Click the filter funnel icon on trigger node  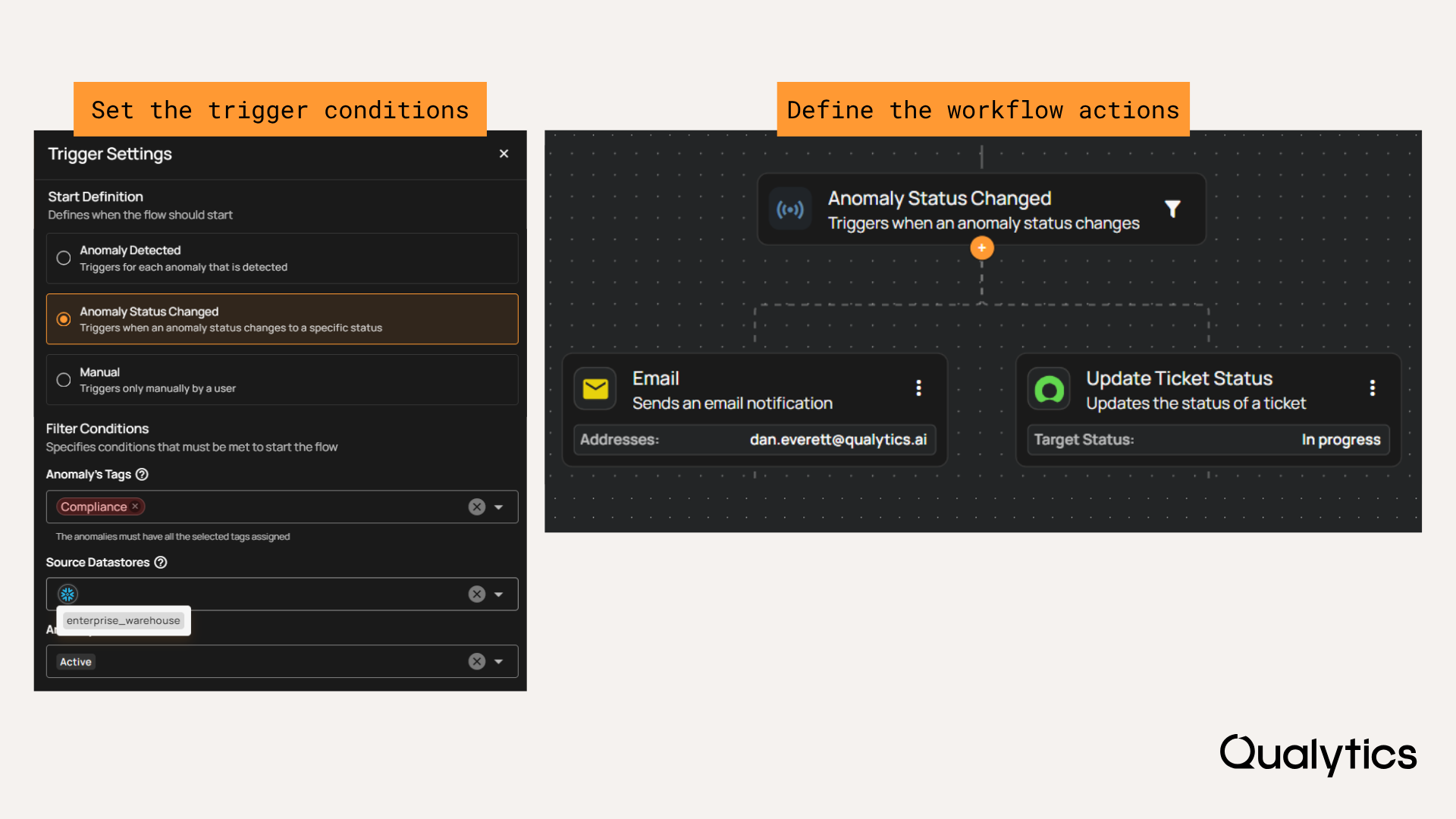point(1172,209)
